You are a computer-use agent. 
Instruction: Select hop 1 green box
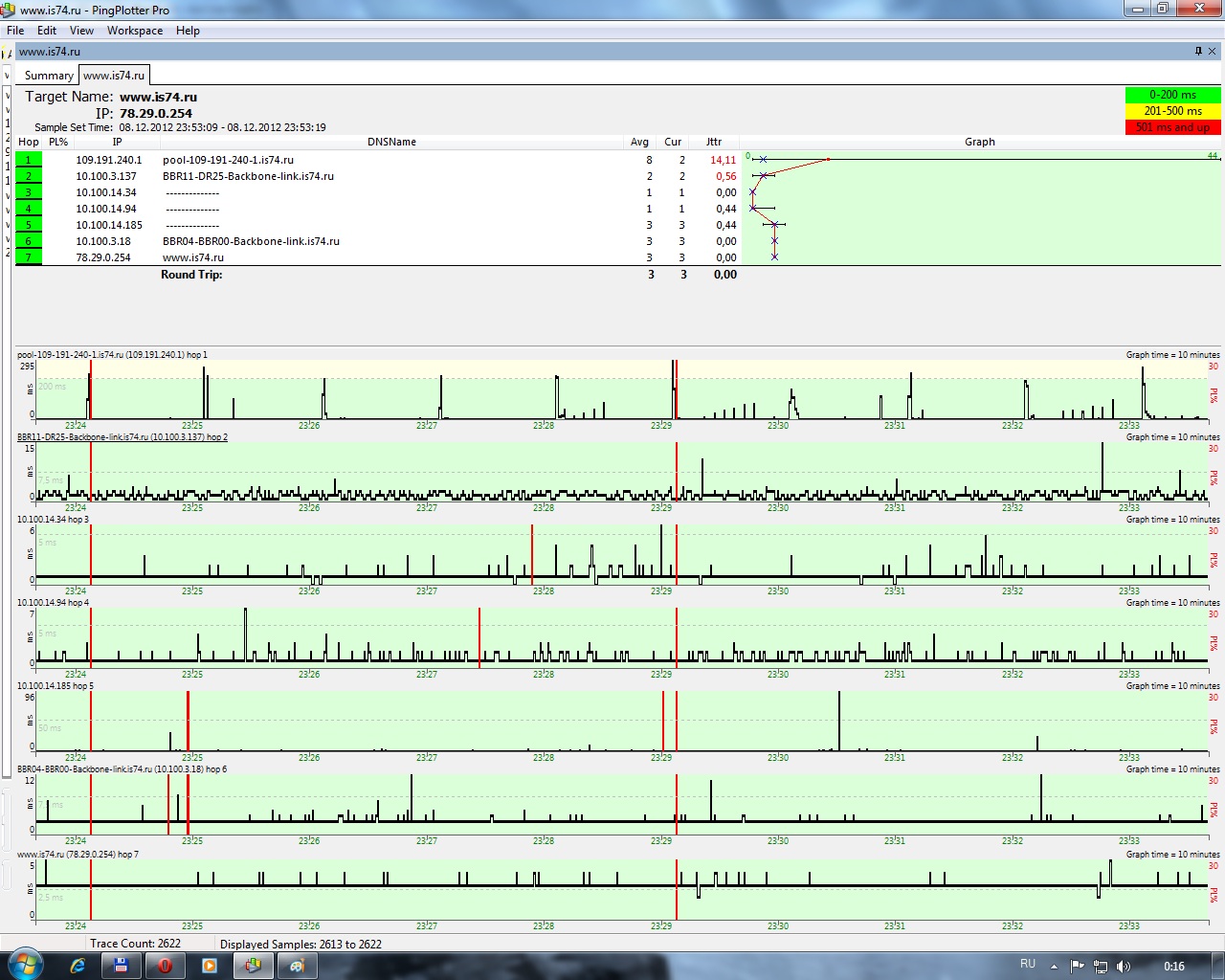pos(29,160)
